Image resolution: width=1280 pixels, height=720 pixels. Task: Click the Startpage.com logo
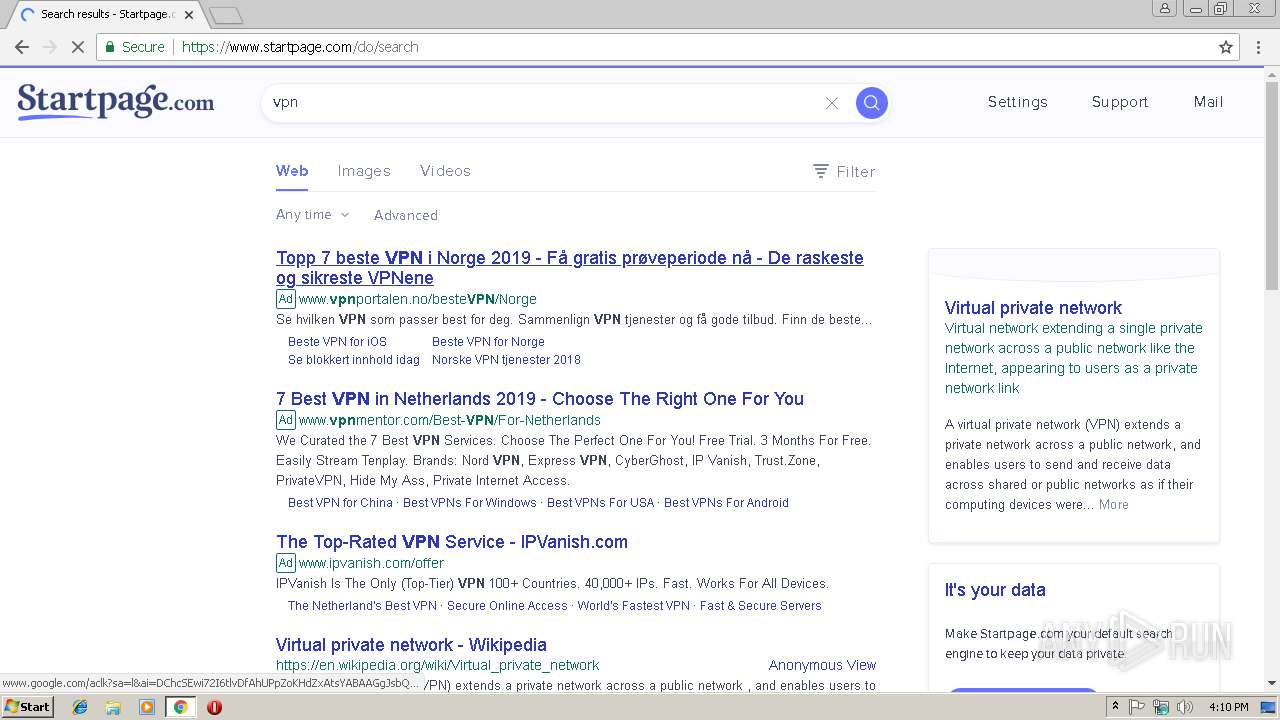116,102
